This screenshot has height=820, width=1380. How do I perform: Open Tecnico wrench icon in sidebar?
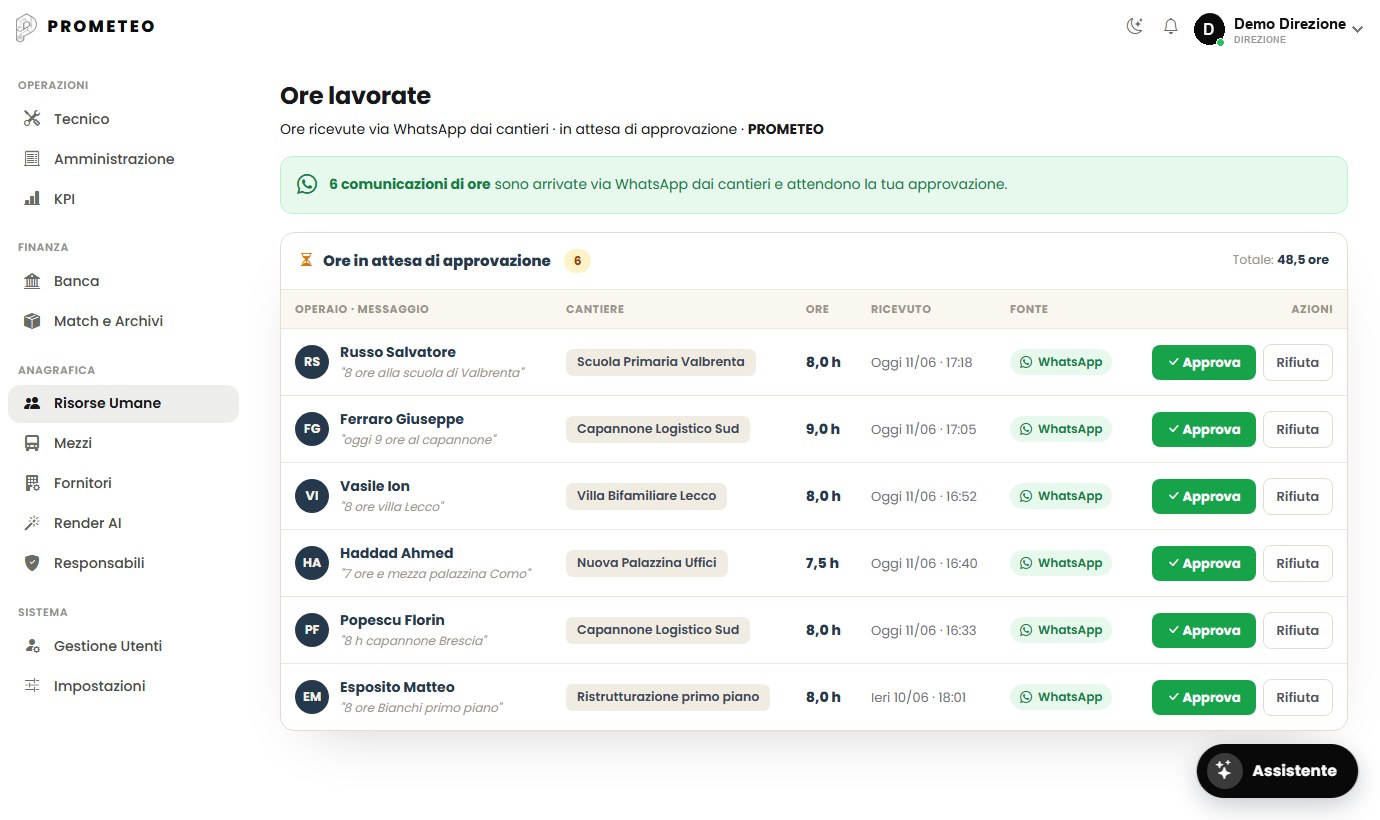click(32, 119)
